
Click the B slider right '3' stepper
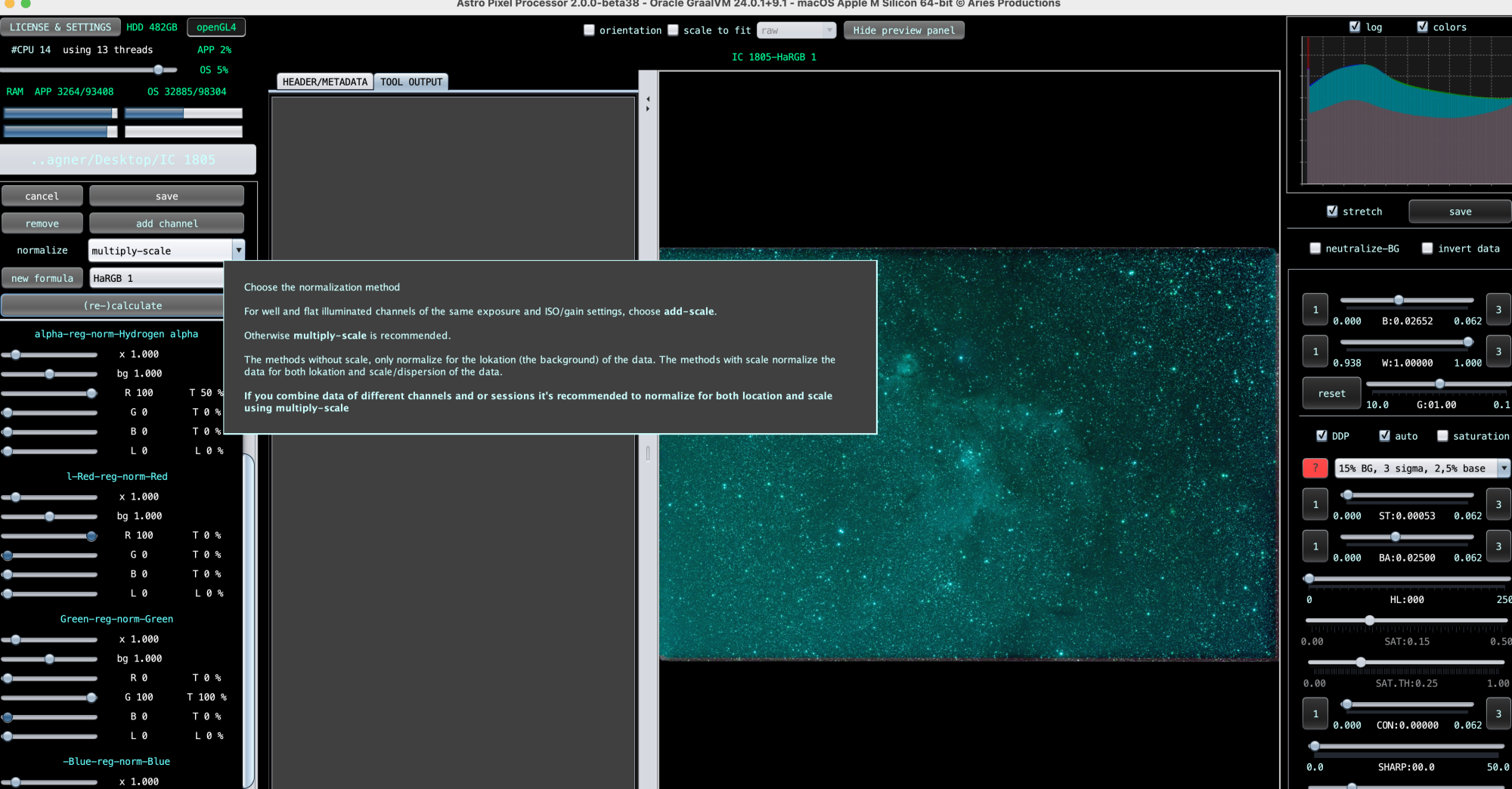point(1498,309)
